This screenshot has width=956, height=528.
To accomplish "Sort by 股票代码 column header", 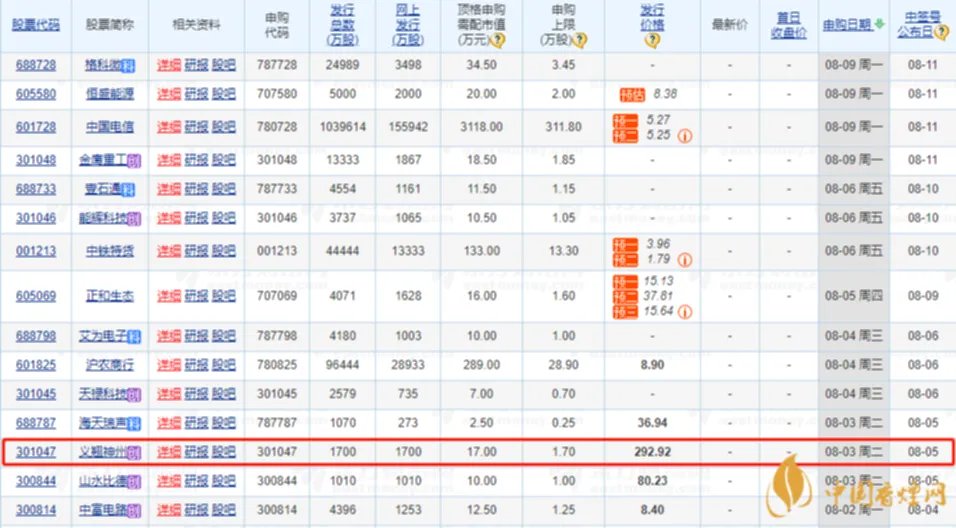I will coord(36,25).
